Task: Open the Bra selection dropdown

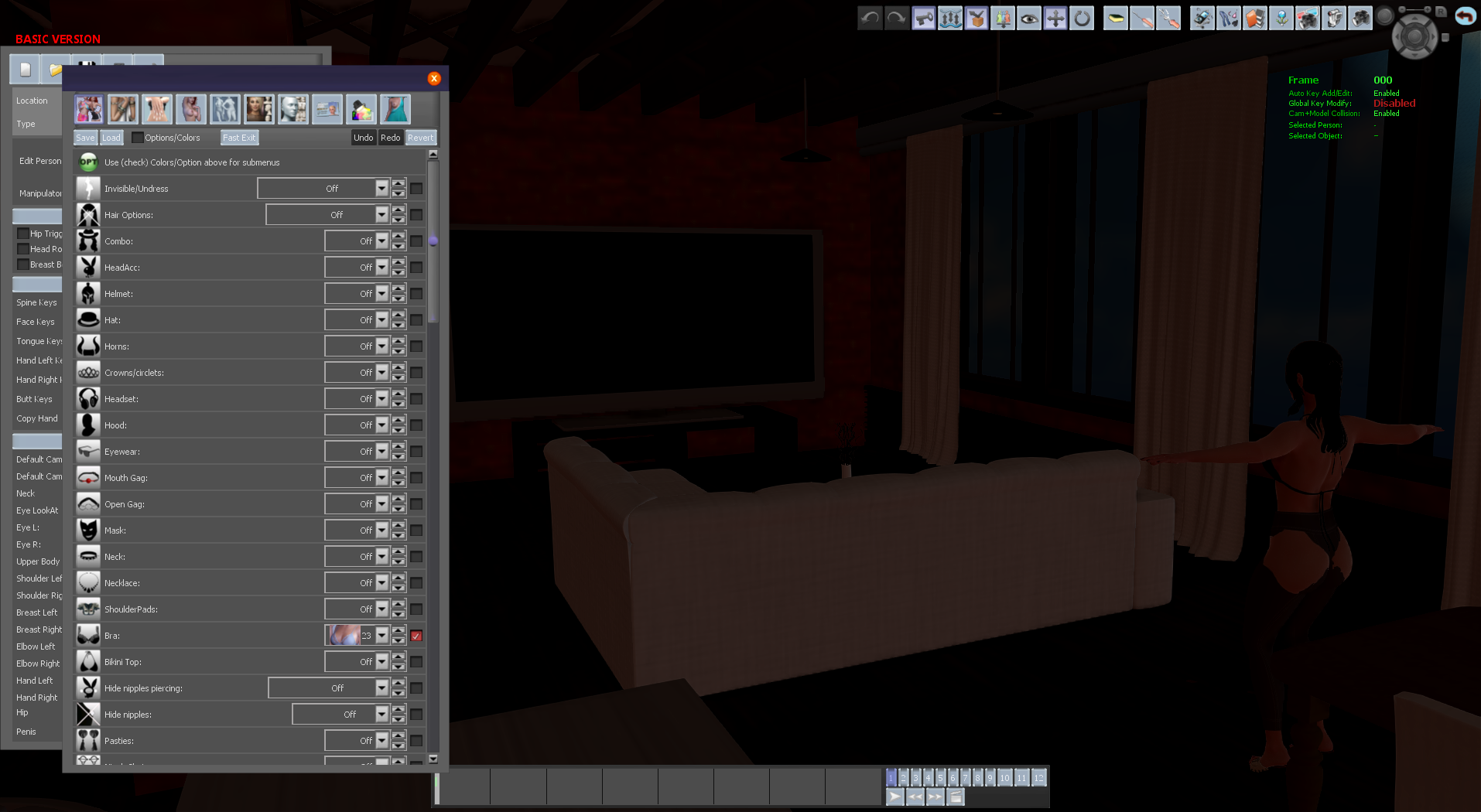Action: click(381, 636)
